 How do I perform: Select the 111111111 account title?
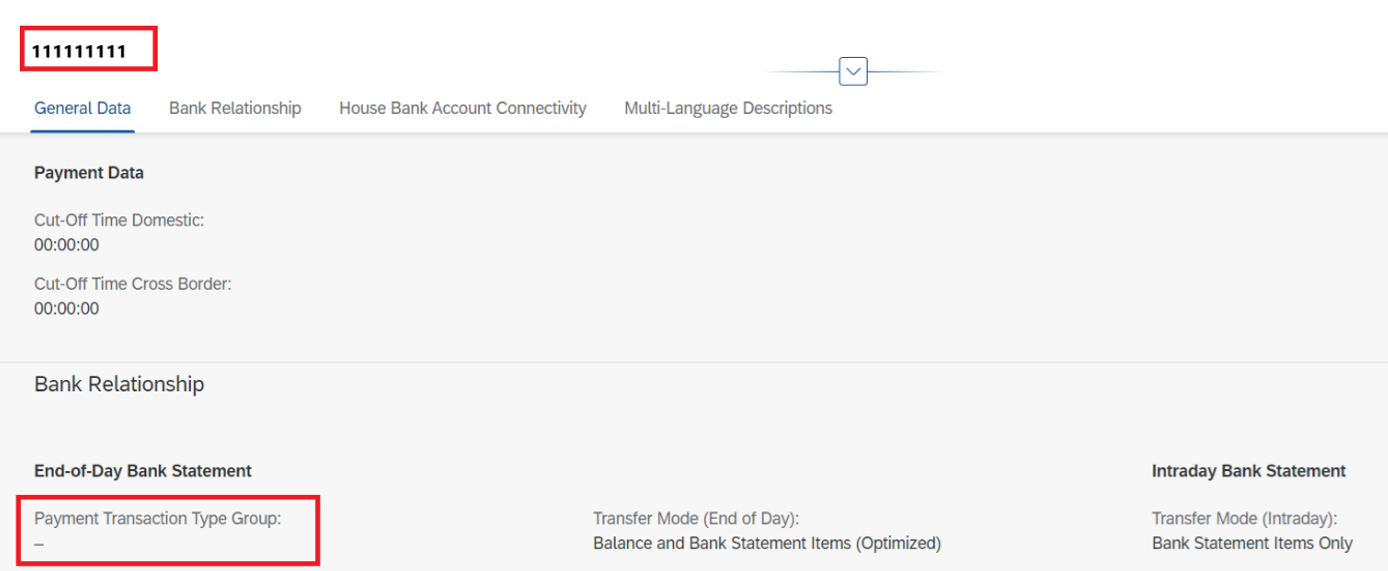tap(79, 51)
